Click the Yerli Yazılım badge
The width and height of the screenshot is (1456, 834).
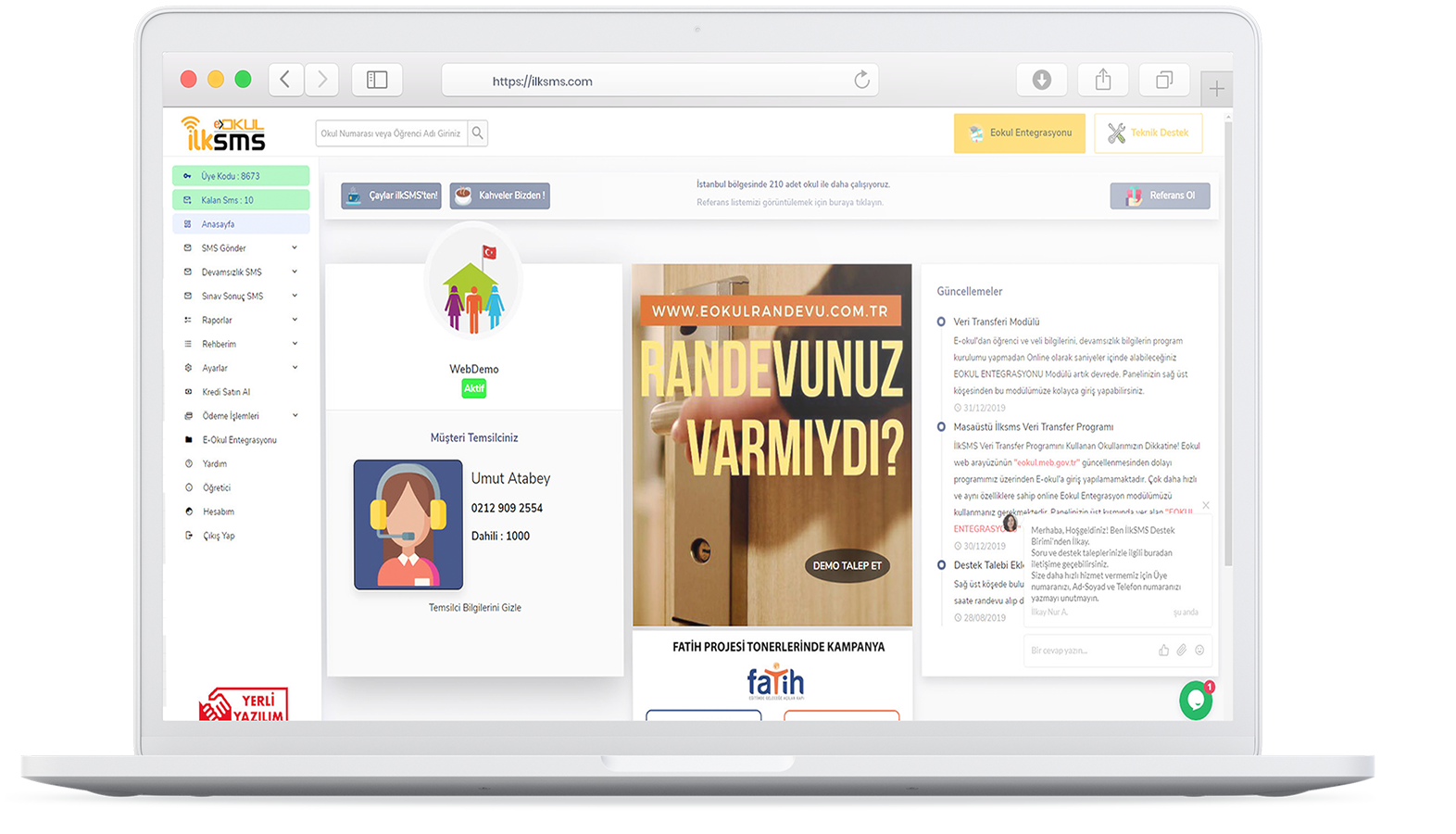point(244,704)
